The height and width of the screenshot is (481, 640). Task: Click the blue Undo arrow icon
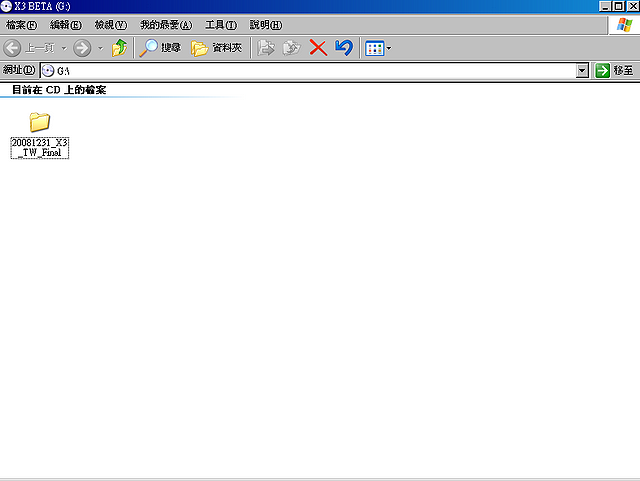click(x=344, y=48)
